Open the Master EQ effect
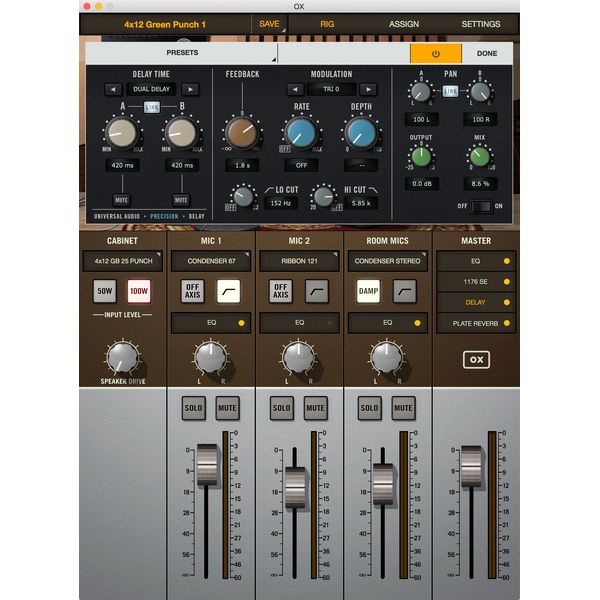Viewport: 600px width, 600px height. click(x=476, y=261)
